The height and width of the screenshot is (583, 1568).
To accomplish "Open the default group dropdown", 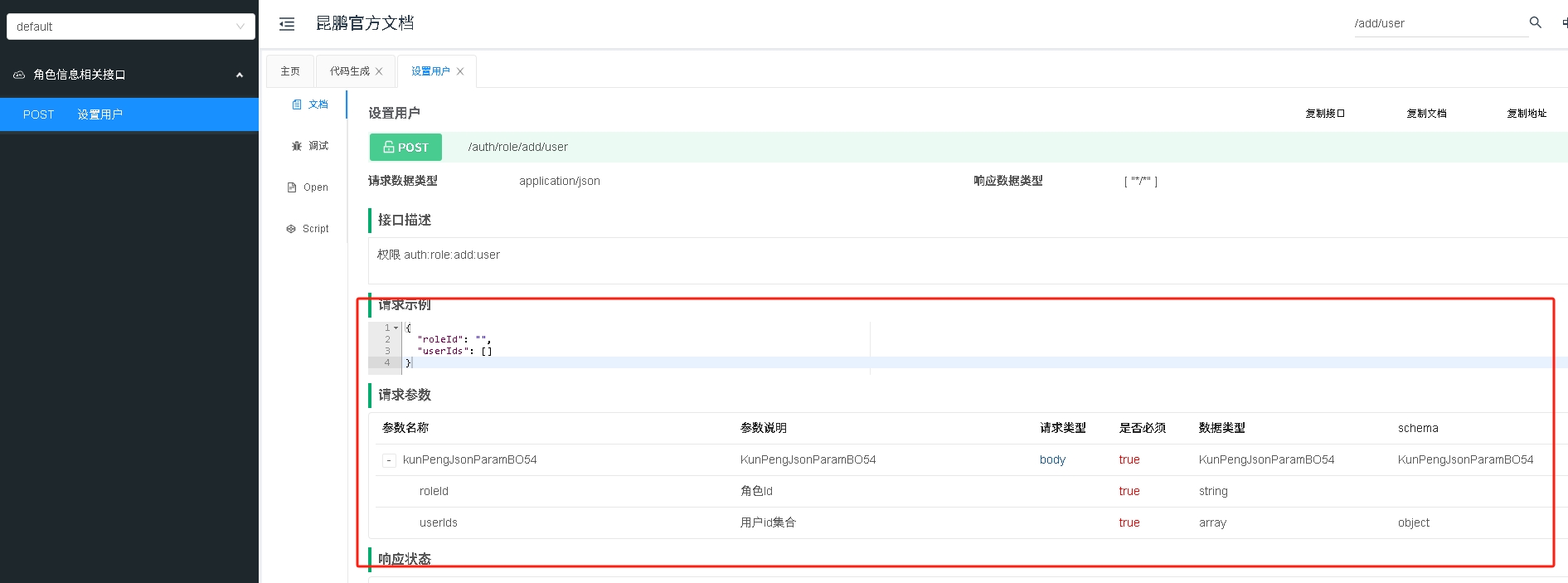I will [x=130, y=27].
